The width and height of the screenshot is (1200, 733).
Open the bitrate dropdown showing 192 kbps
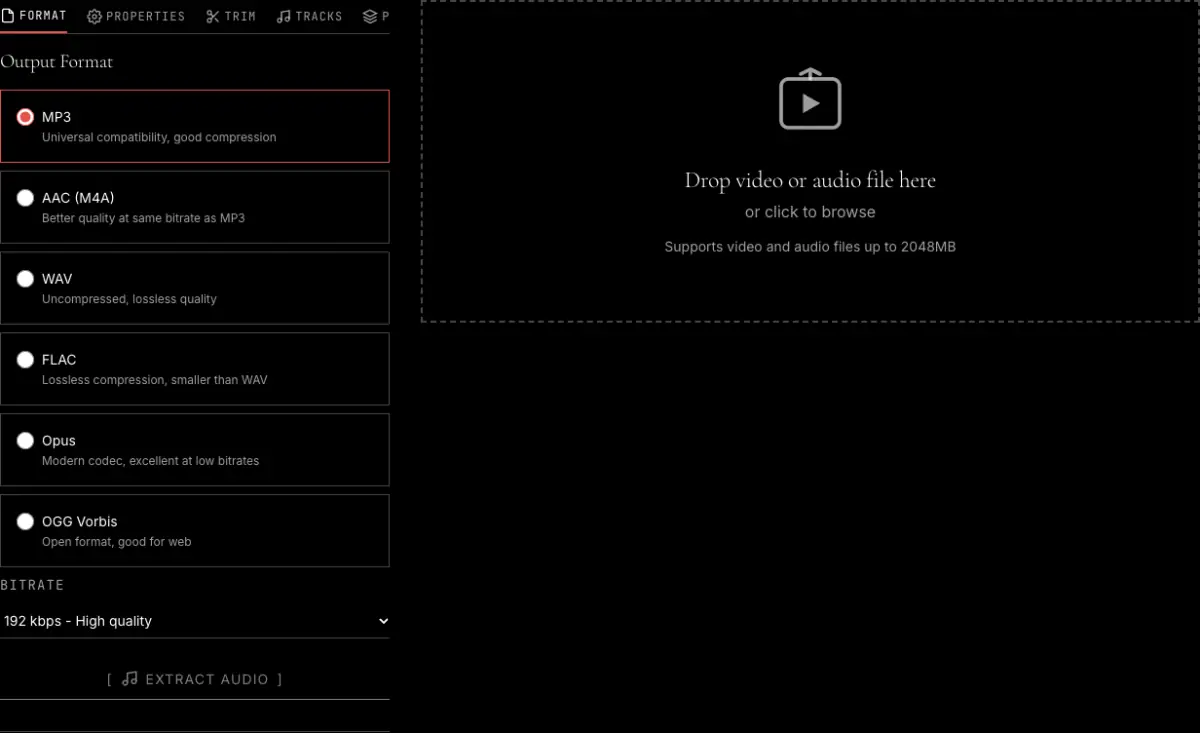click(x=195, y=621)
